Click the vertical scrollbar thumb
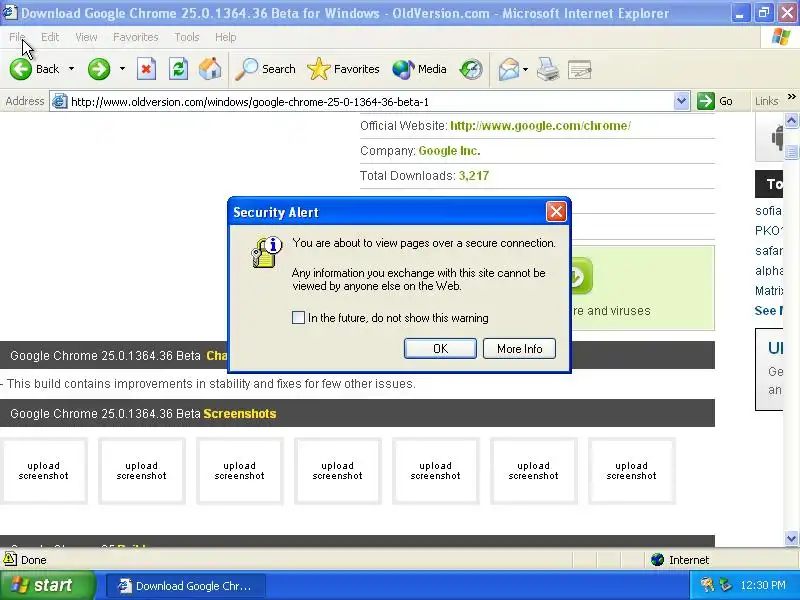 [x=791, y=151]
